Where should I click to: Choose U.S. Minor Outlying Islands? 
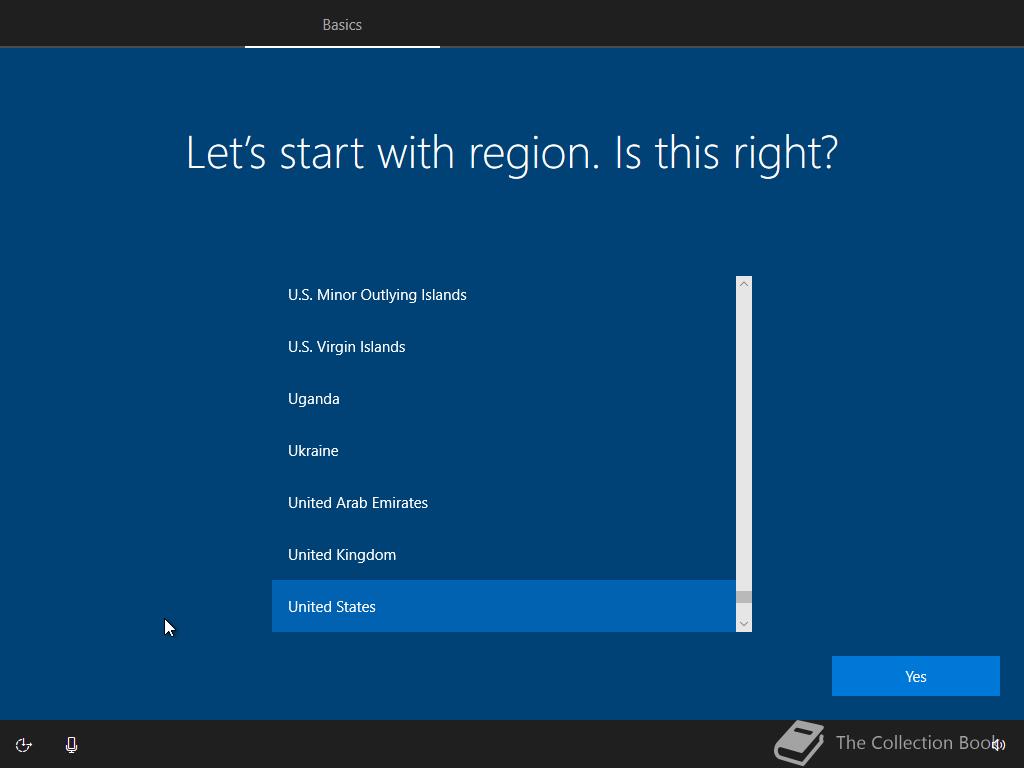(504, 295)
